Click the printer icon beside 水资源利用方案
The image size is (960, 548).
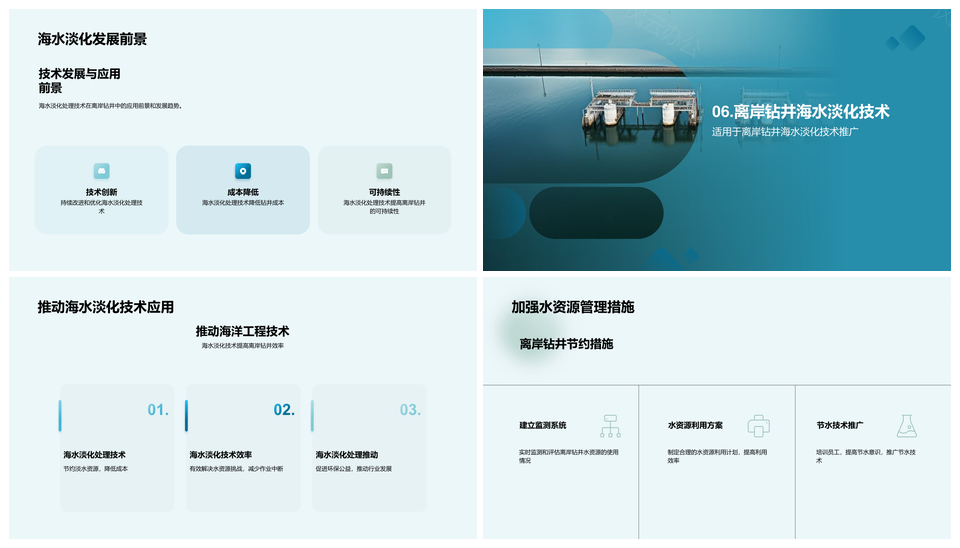tap(759, 426)
